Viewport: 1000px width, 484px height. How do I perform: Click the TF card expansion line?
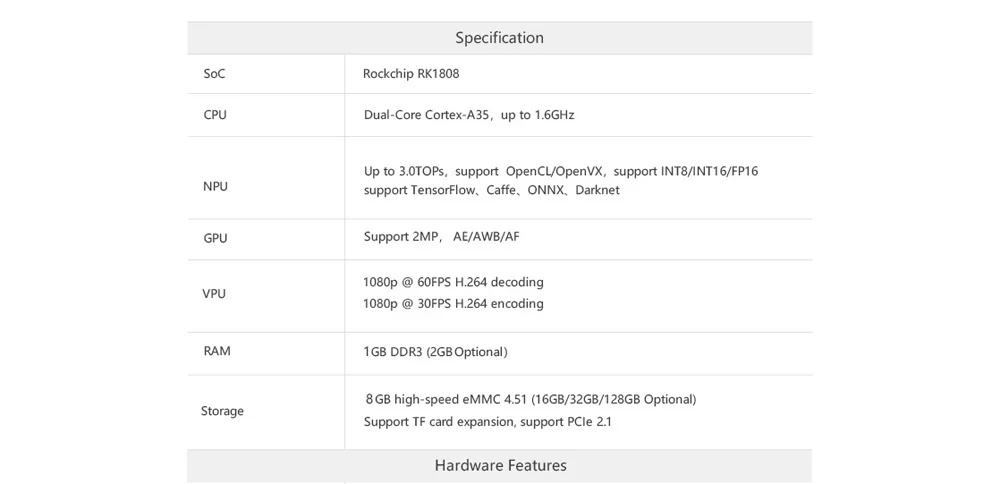pos(487,421)
